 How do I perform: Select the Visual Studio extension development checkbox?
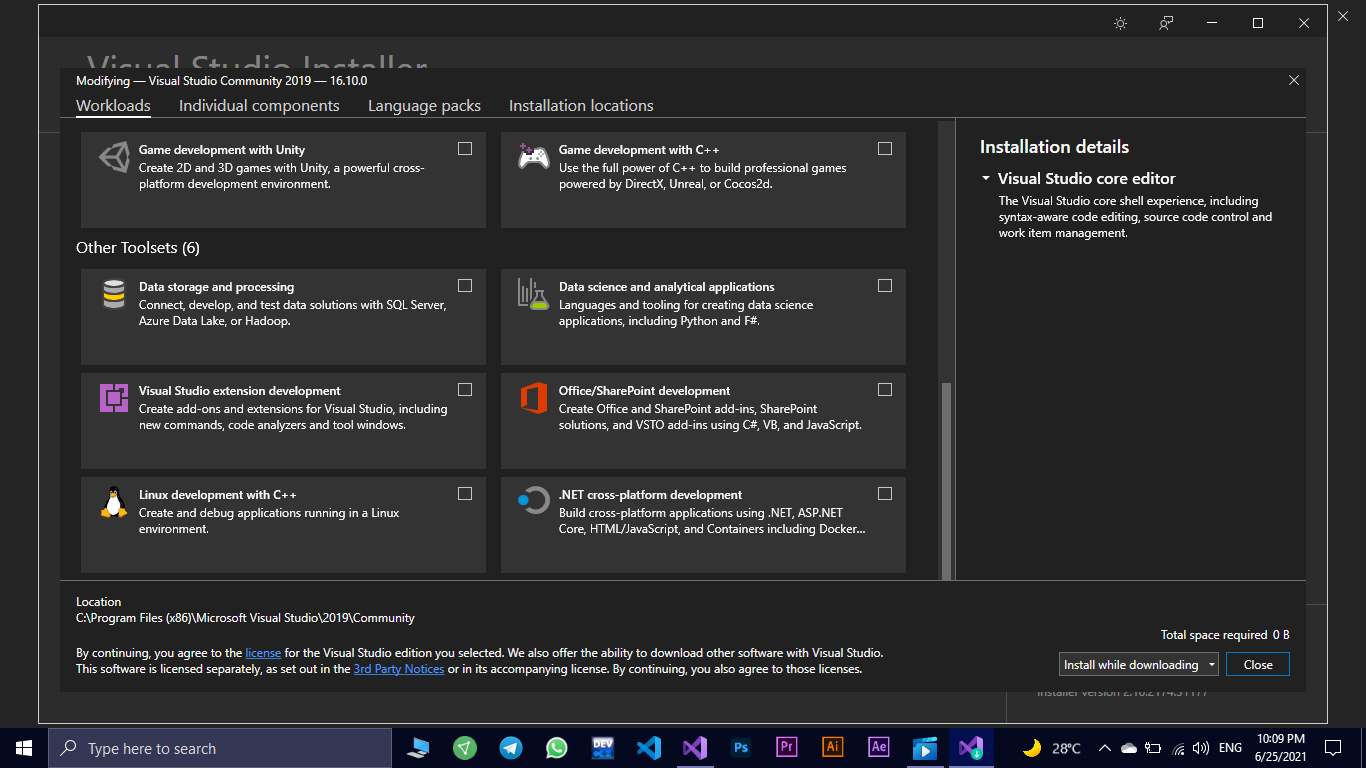pyautogui.click(x=465, y=390)
